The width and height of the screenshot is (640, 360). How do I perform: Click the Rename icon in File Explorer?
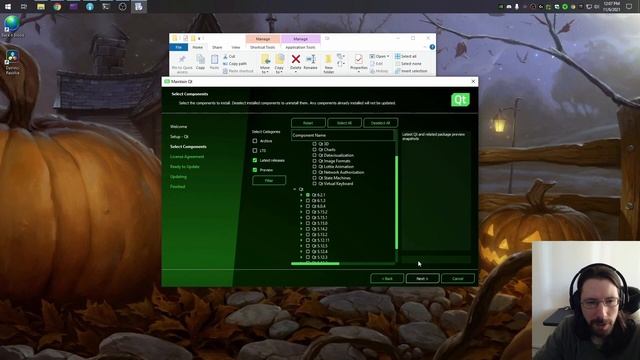click(x=311, y=60)
